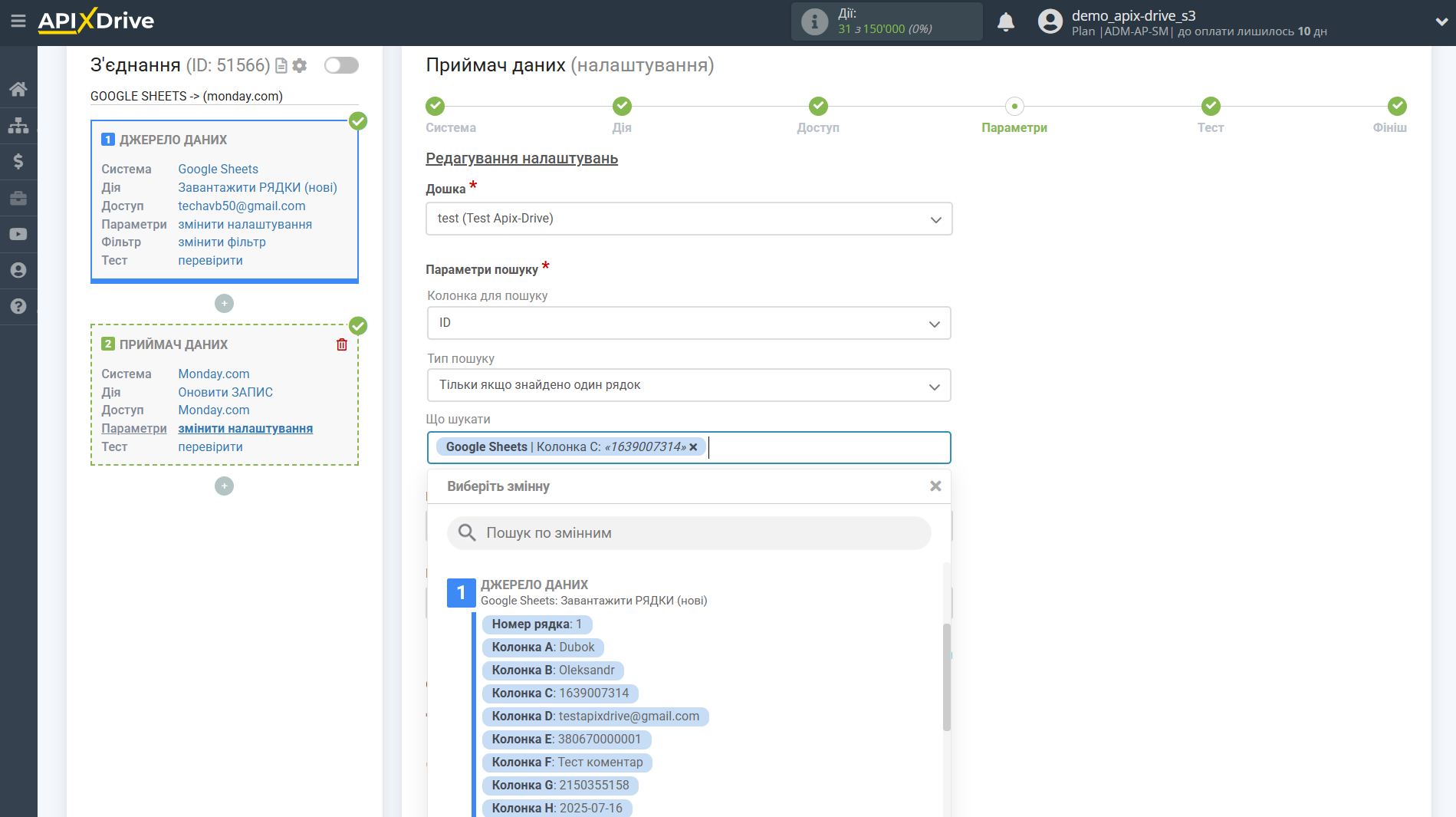Image resolution: width=1456 pixels, height=817 pixels.
Task: Click the ДЖЕРЕЛО ДАНИХ block header
Action: click(173, 140)
